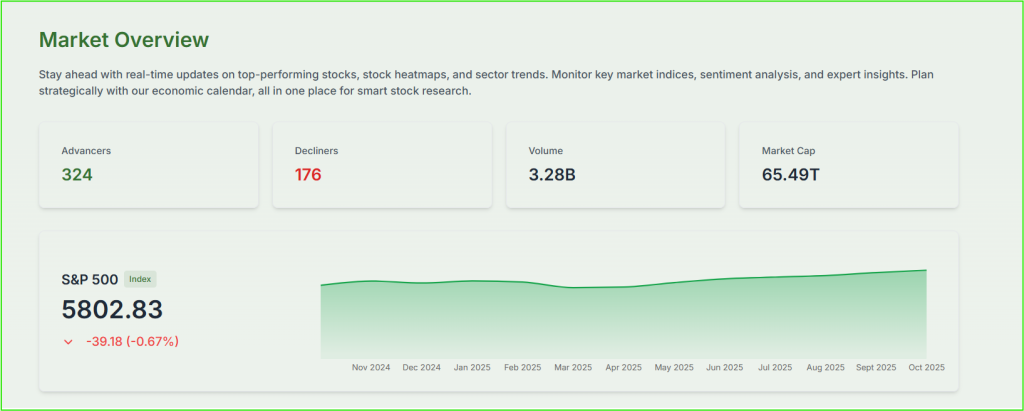Click the 176 decliners count
Viewport: 1024px width, 411px height.
coord(310,175)
